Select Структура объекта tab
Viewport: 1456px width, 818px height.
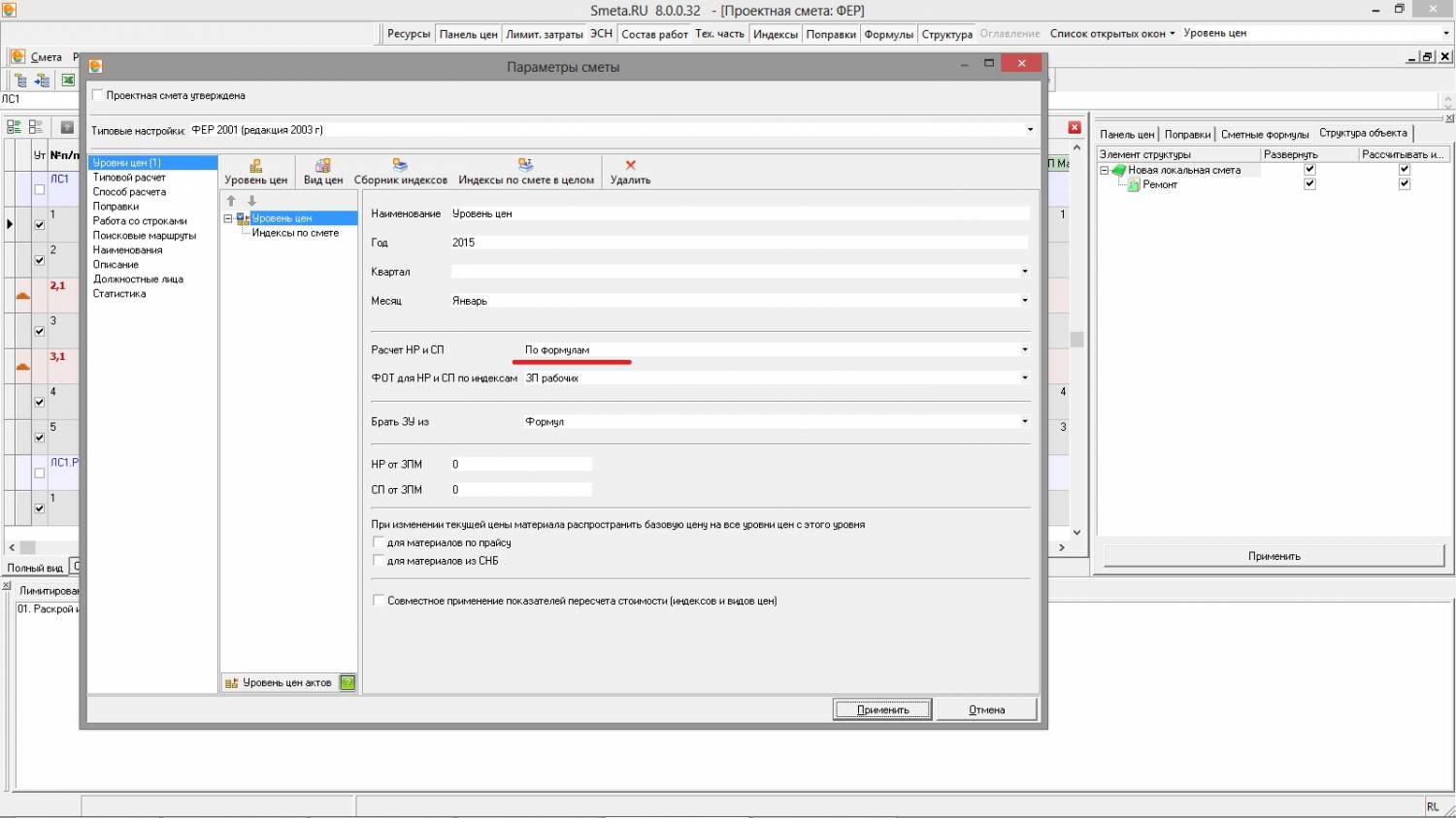[x=1363, y=133]
